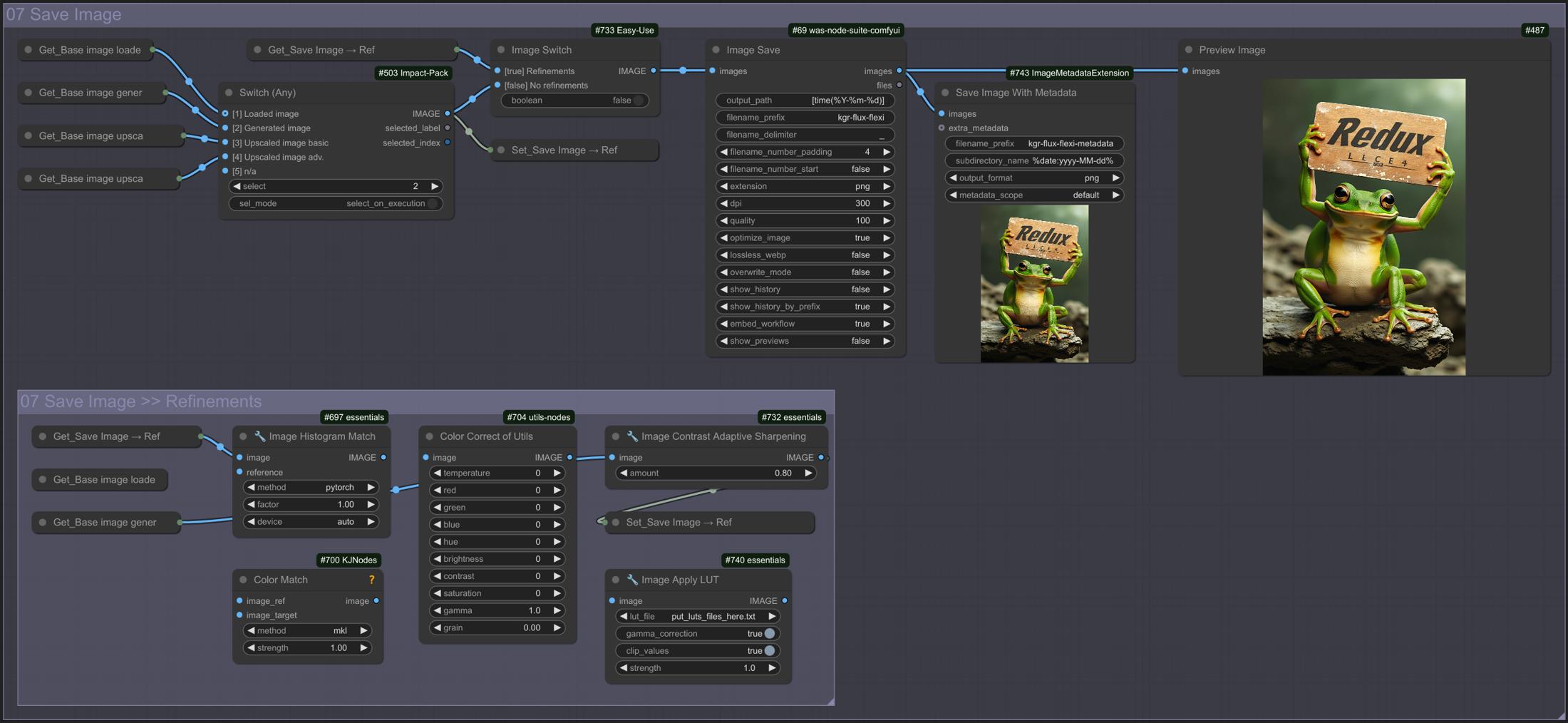Click the #700 KJNodes badge

pos(349,560)
